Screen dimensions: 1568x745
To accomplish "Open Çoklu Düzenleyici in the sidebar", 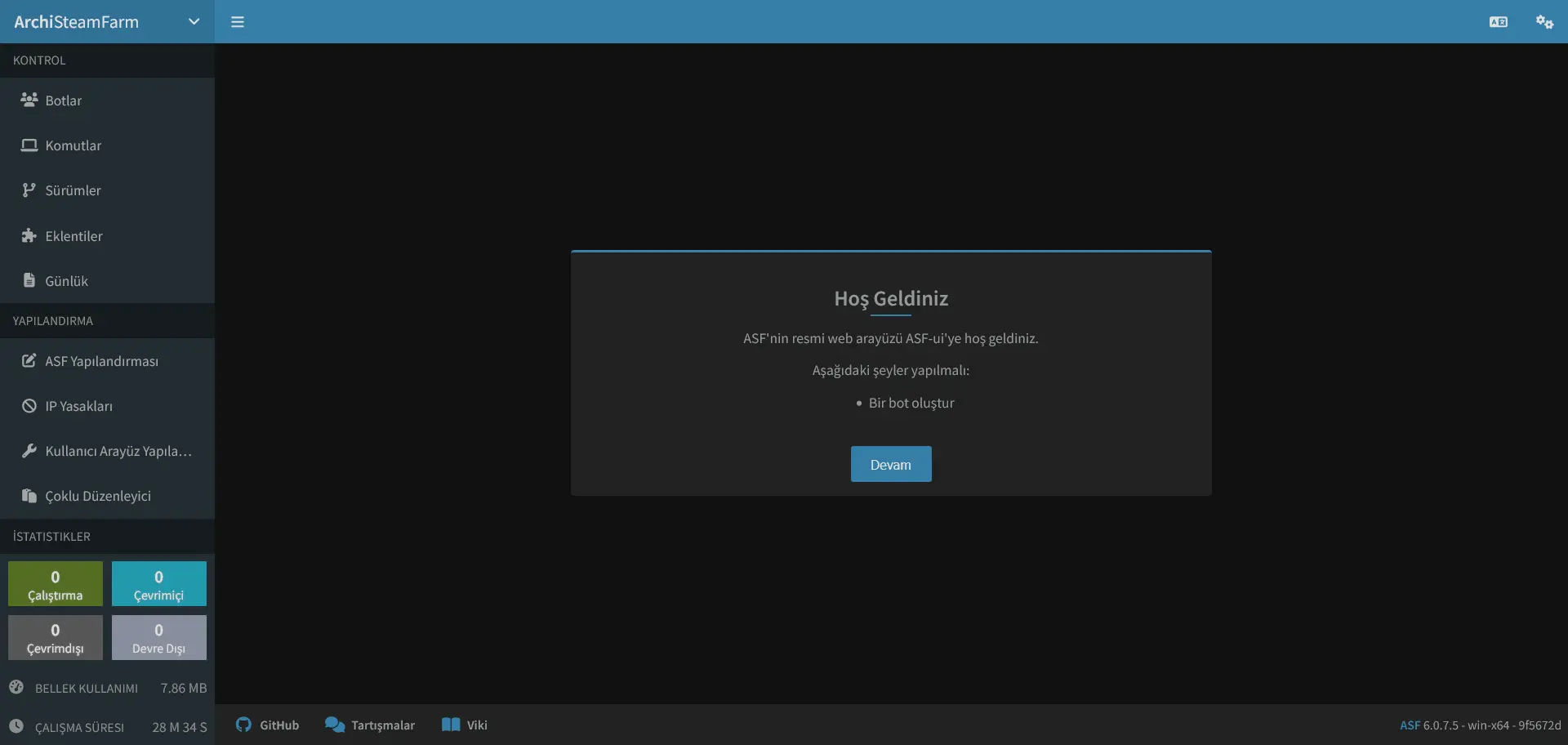I will pos(107,496).
